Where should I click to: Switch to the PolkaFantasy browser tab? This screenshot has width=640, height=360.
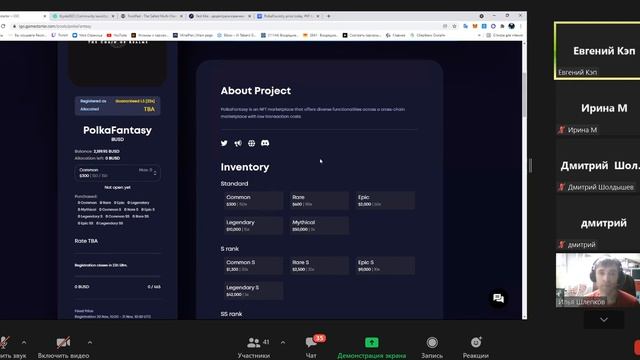(x=288, y=16)
